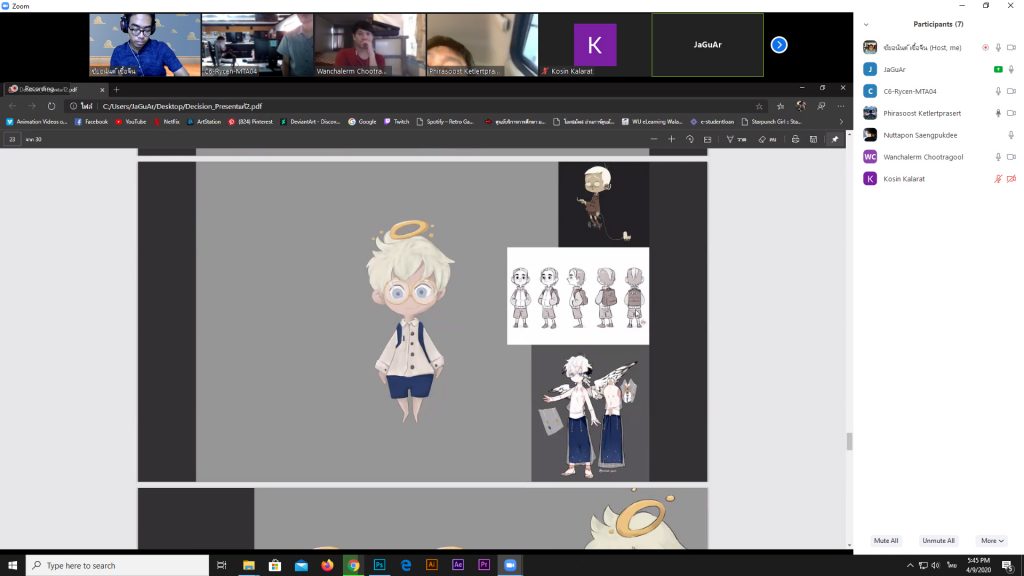1024x576 pixels.
Task: Toggle C6-Rycen-MTA04's microphone
Action: (x=997, y=91)
